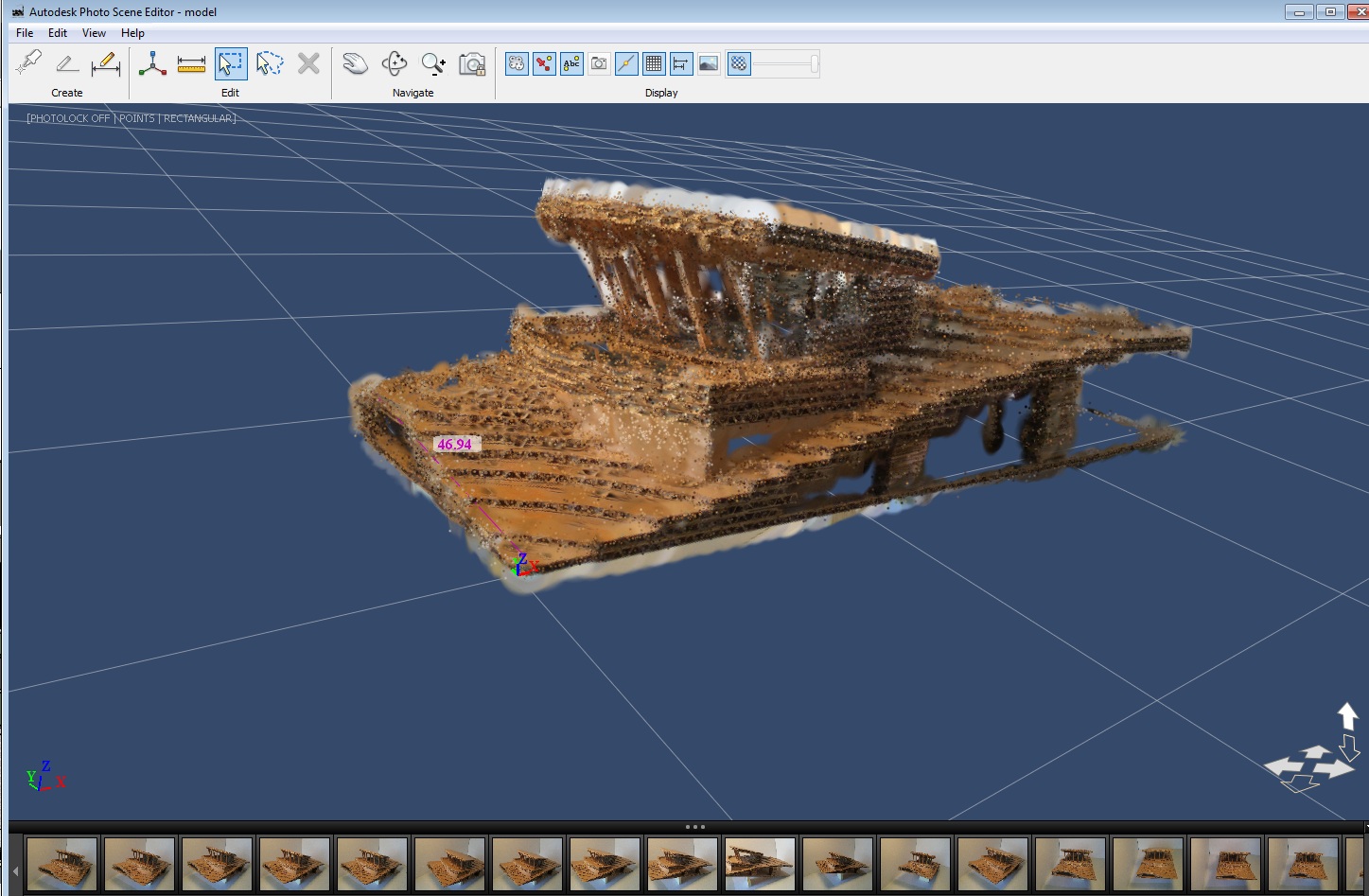Select the reference point pin tool
The width and height of the screenshot is (1369, 896).
[29, 63]
